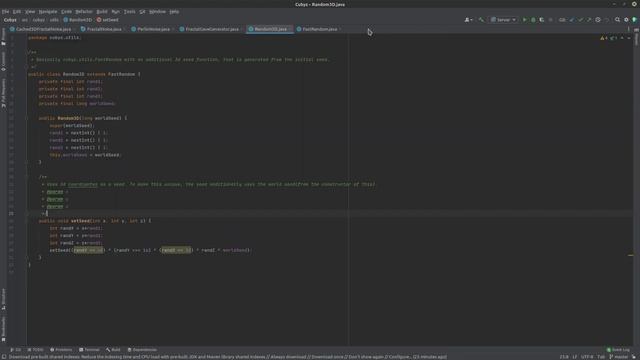Switch to PerlinNoise.java tab

[x=151, y=29]
